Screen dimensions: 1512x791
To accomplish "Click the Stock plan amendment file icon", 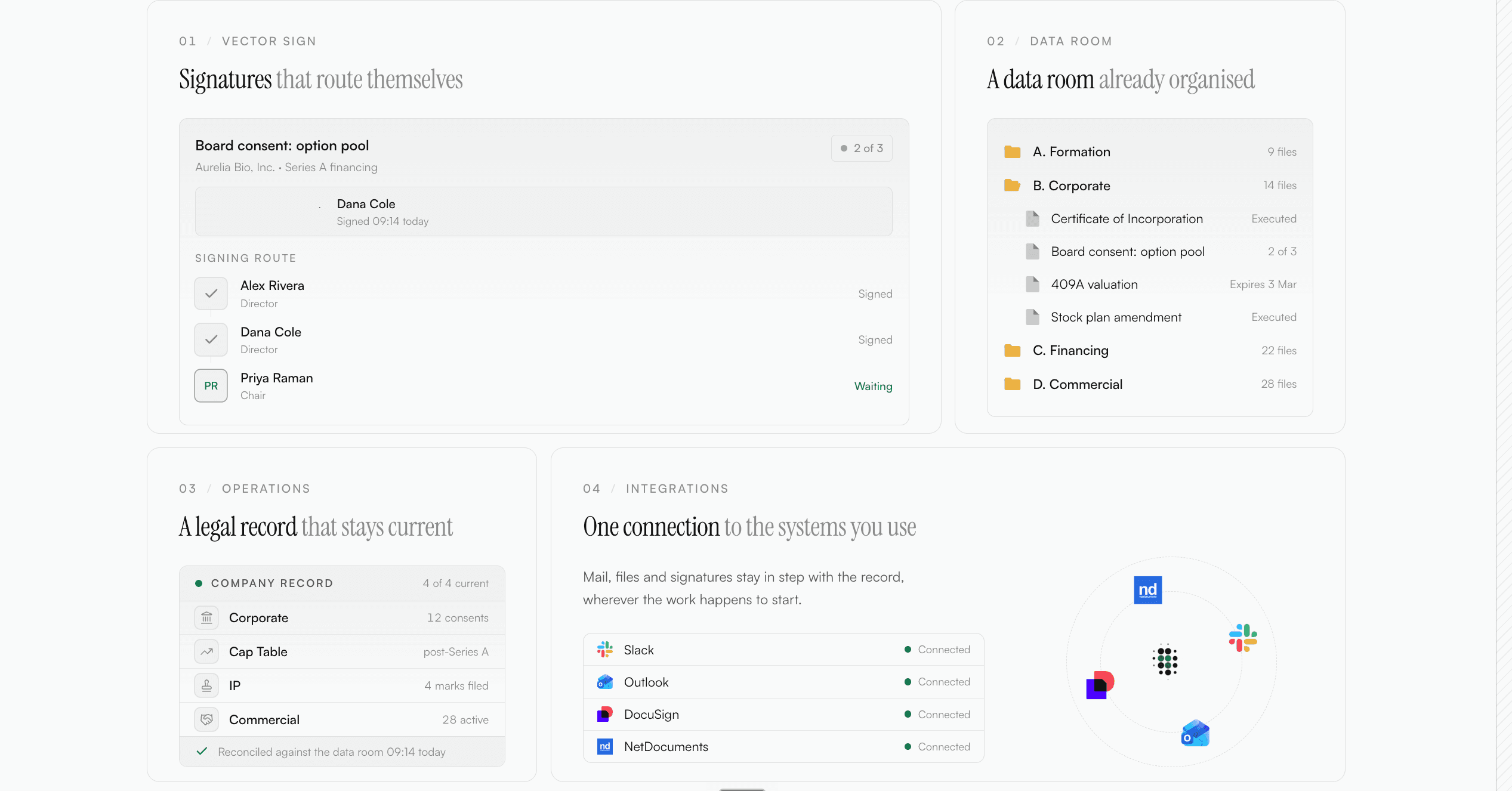I will coord(1032,317).
